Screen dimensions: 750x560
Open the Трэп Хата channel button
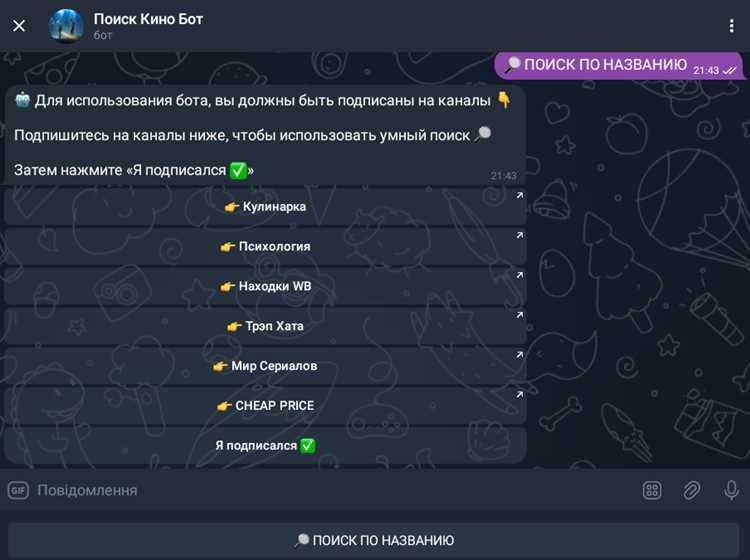coord(265,326)
